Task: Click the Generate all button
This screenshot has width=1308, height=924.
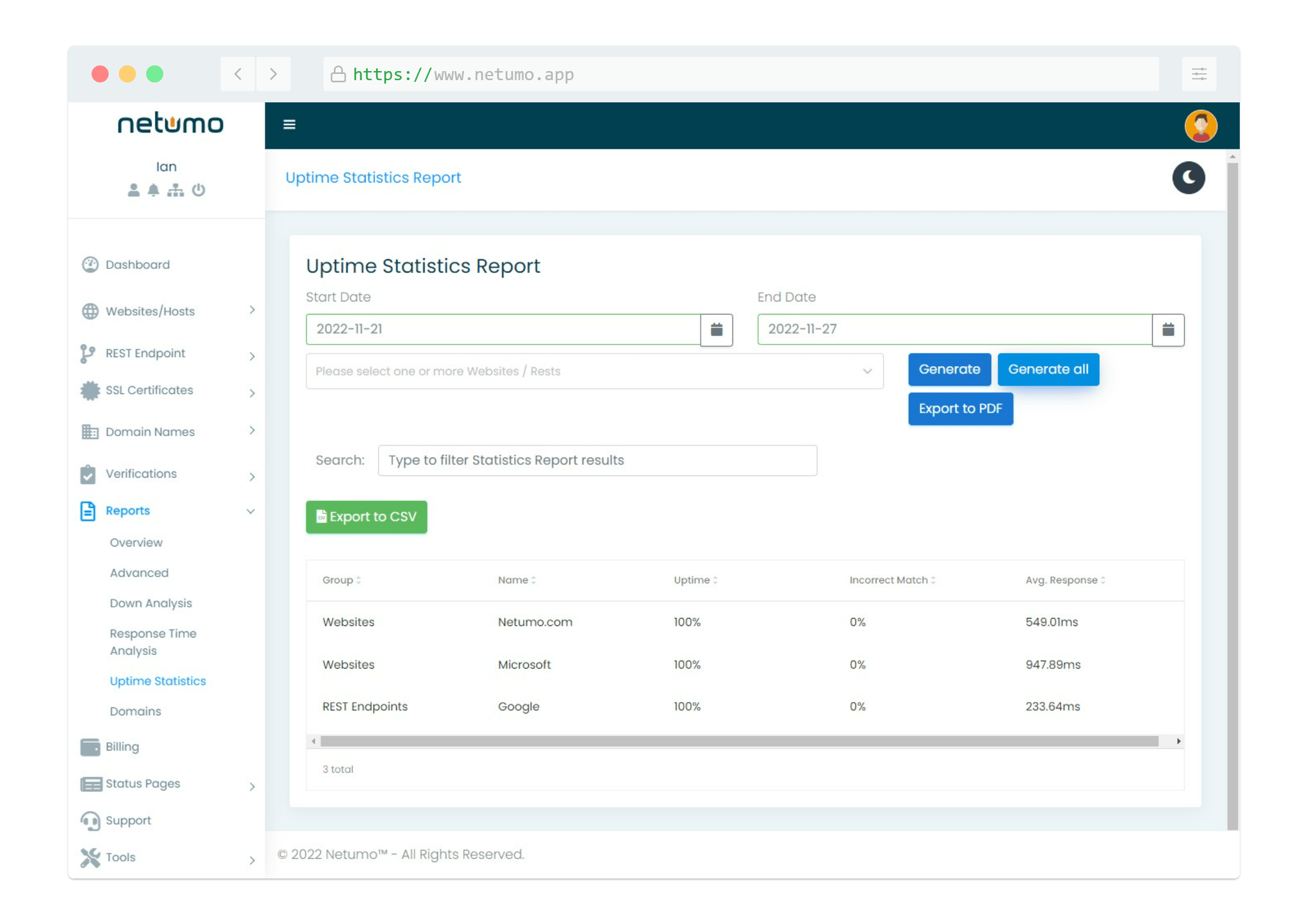Action: pos(1048,370)
